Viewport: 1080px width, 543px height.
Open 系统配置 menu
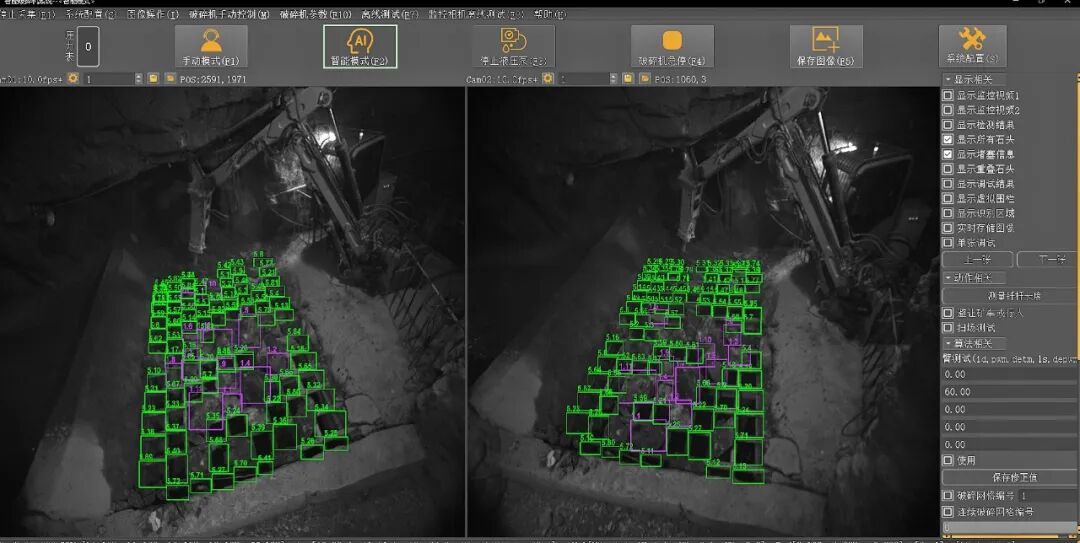91,14
